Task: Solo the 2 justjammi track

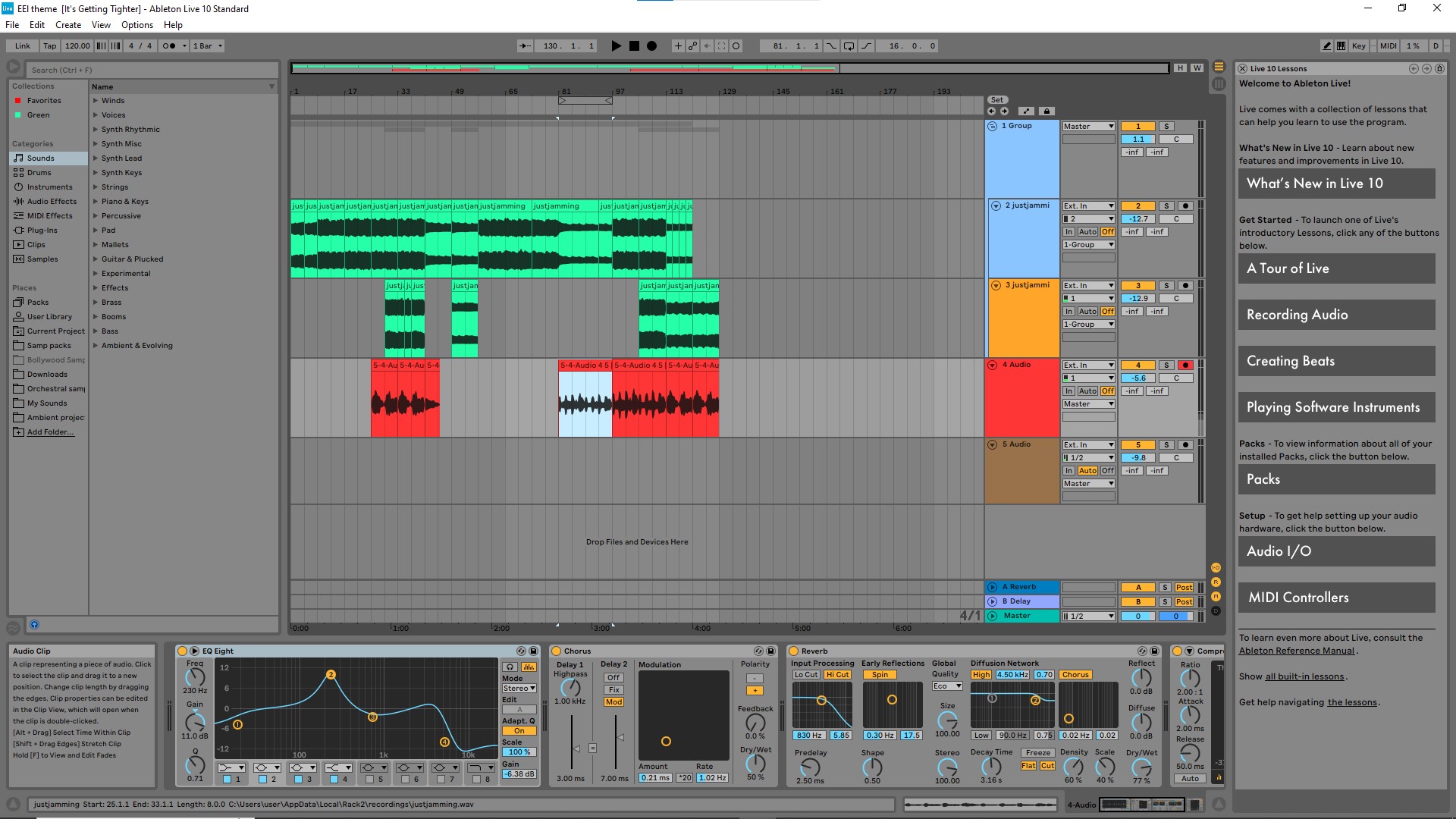Action: tap(1166, 206)
